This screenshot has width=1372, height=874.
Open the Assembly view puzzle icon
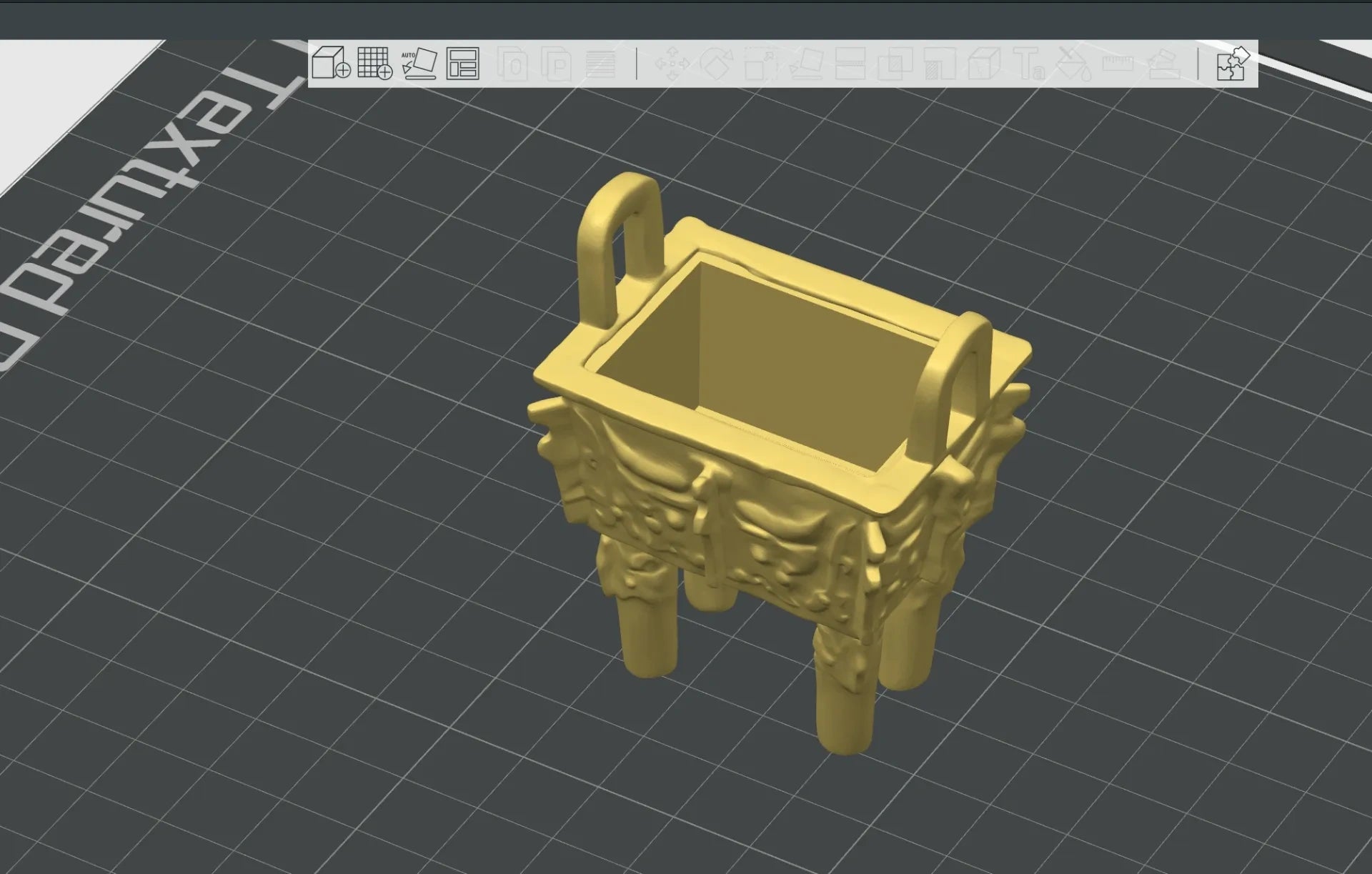[1233, 63]
